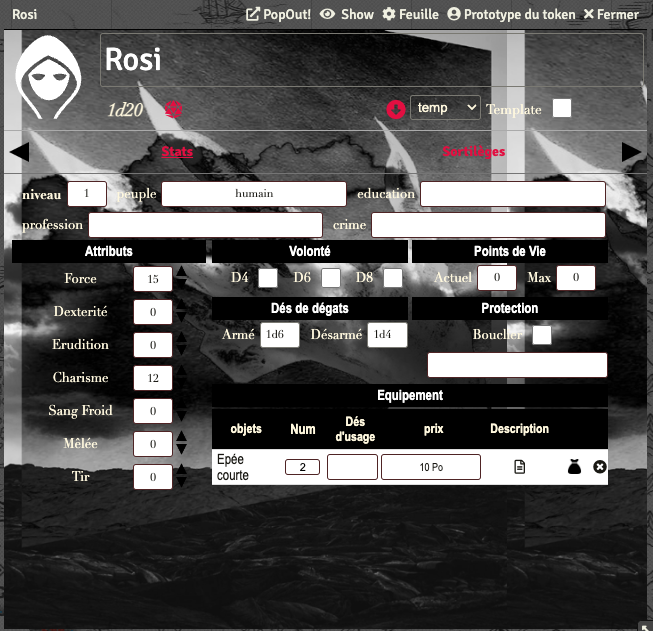Click the Max hit points field
653x631 pixels.
(x=576, y=278)
